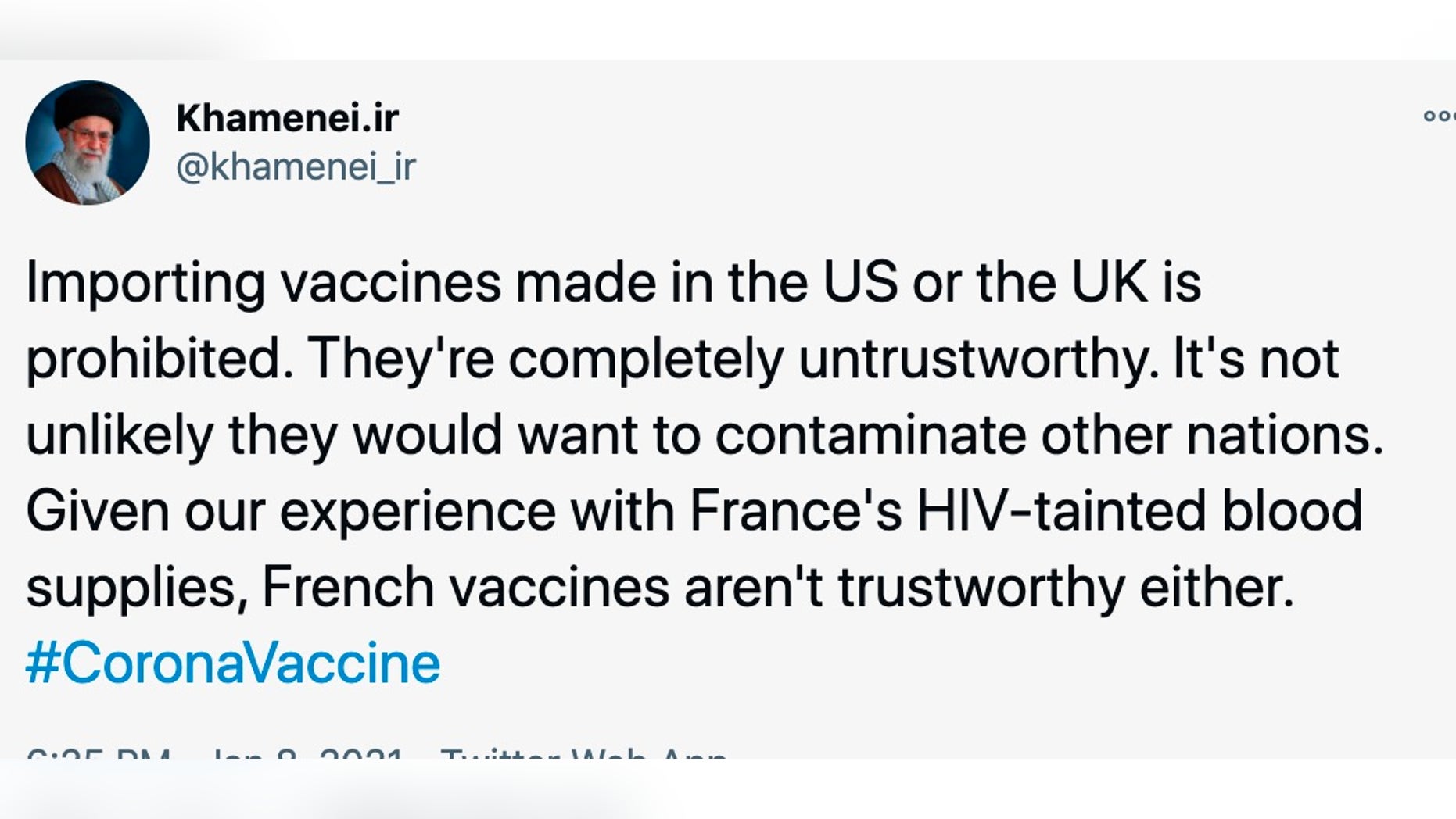Click the word "experience" in the tweet
The width and height of the screenshot is (1456, 819).
(x=417, y=512)
